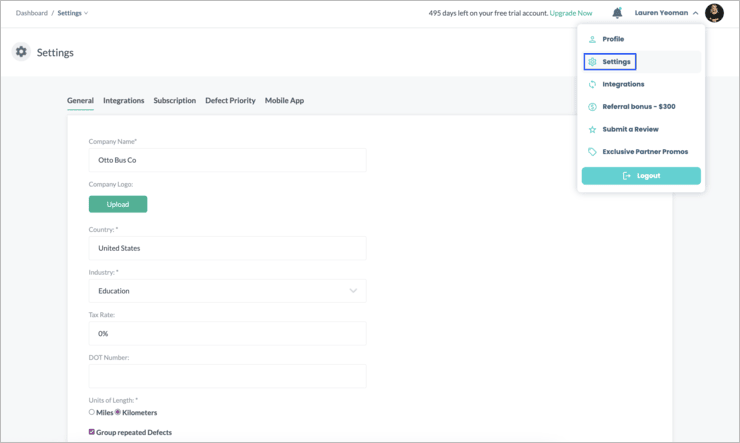Viewport: 740px width, 443px height.
Task: Click the Exclusive Partner Promos tag icon
Action: (592, 152)
